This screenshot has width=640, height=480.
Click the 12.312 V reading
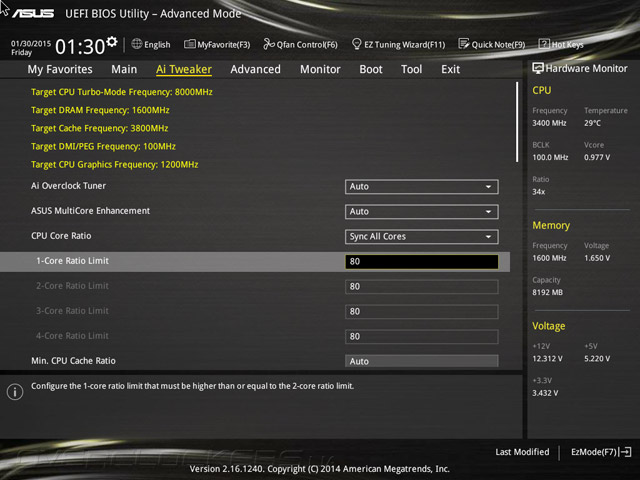pyautogui.click(x=547, y=358)
